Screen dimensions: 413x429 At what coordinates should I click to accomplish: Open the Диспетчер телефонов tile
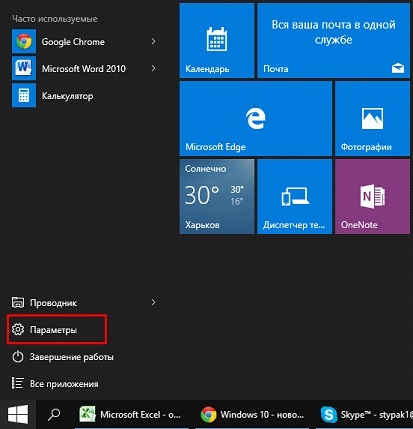[294, 196]
